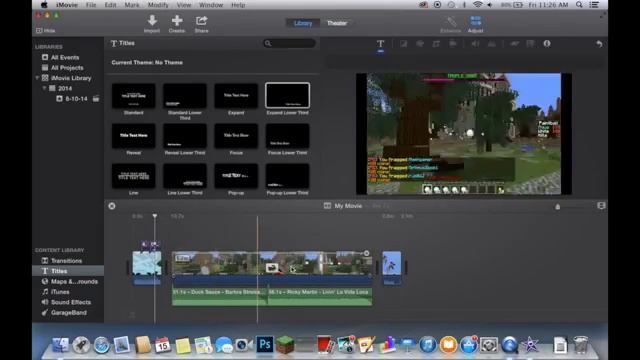This screenshot has height=360, width=640.
Task: Select the Focus Lower Third title
Action: pos(287,136)
